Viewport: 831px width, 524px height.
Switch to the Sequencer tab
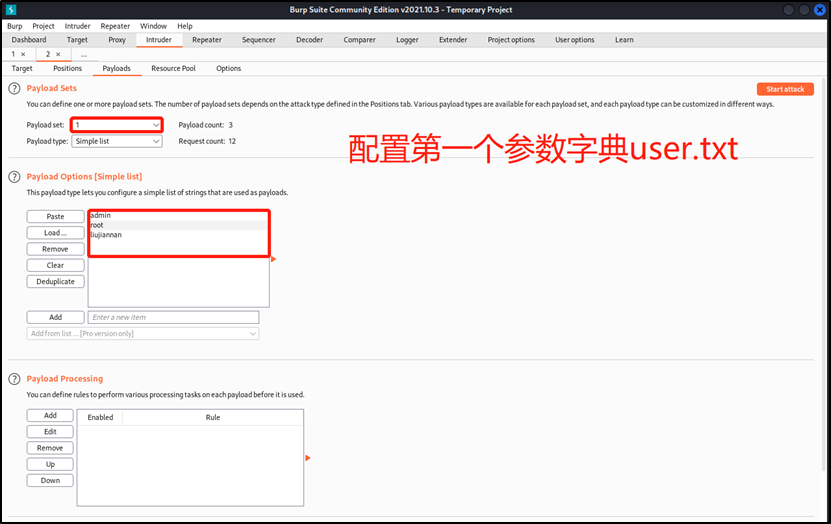click(x=259, y=40)
